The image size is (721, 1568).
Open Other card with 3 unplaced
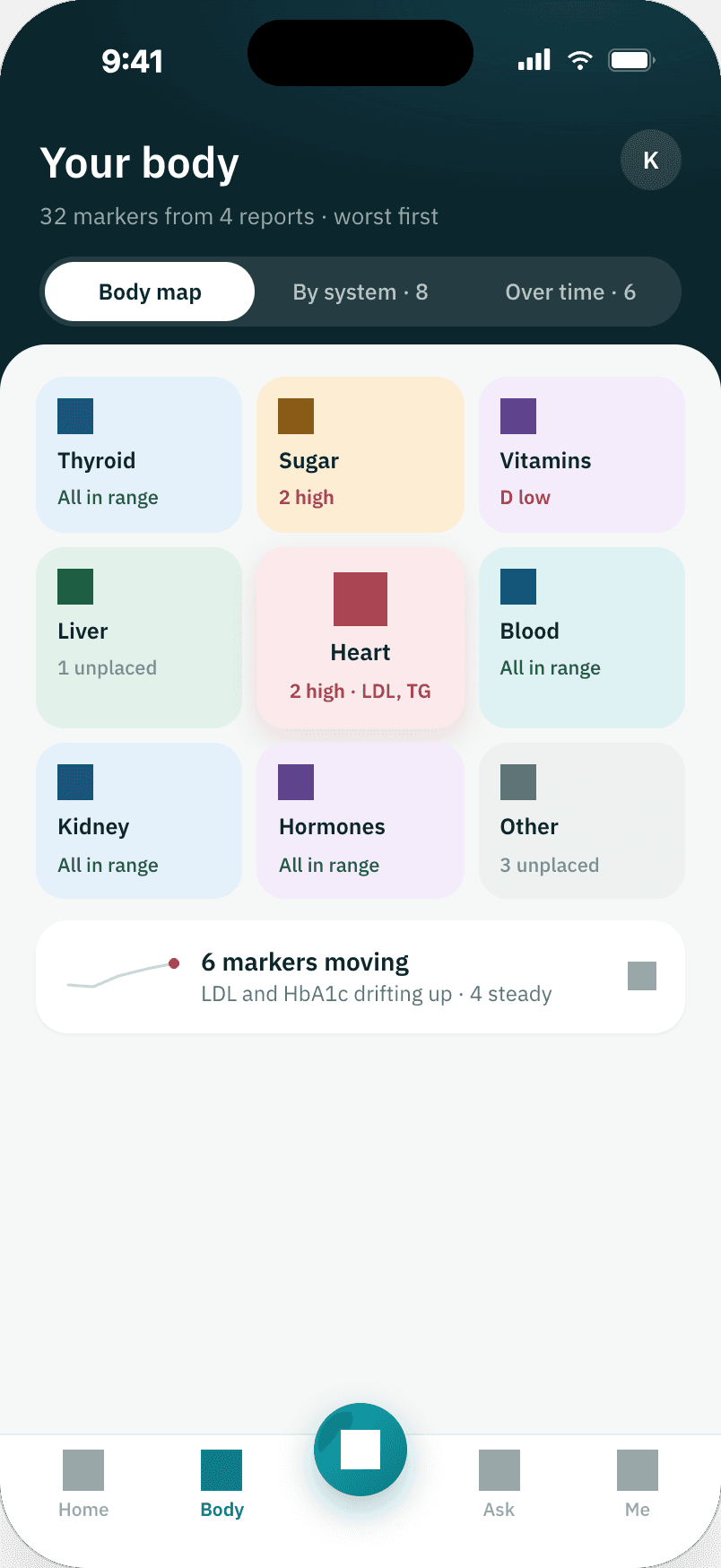pos(582,821)
